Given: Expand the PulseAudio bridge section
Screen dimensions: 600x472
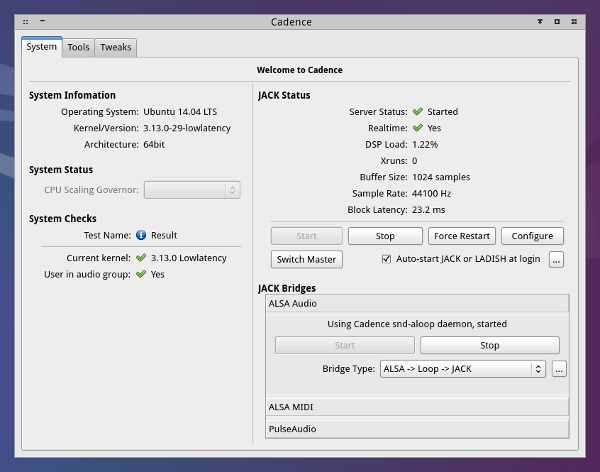Looking at the screenshot, I should (x=417, y=429).
